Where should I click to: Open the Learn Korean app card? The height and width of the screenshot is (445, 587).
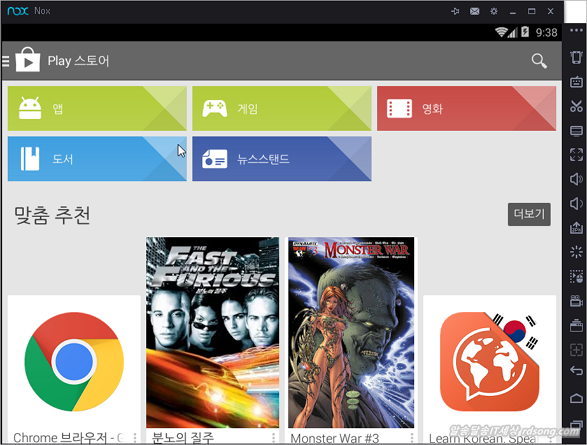[490, 369]
